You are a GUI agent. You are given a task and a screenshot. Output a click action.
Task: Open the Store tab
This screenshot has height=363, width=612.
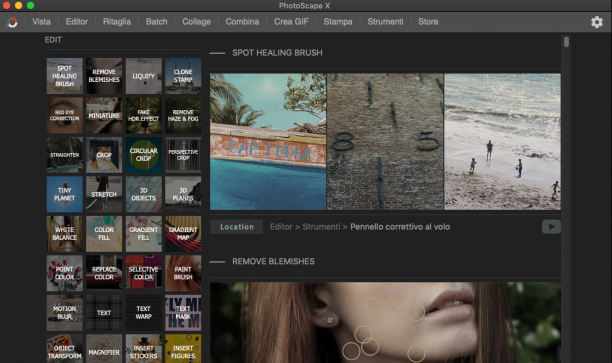point(428,22)
